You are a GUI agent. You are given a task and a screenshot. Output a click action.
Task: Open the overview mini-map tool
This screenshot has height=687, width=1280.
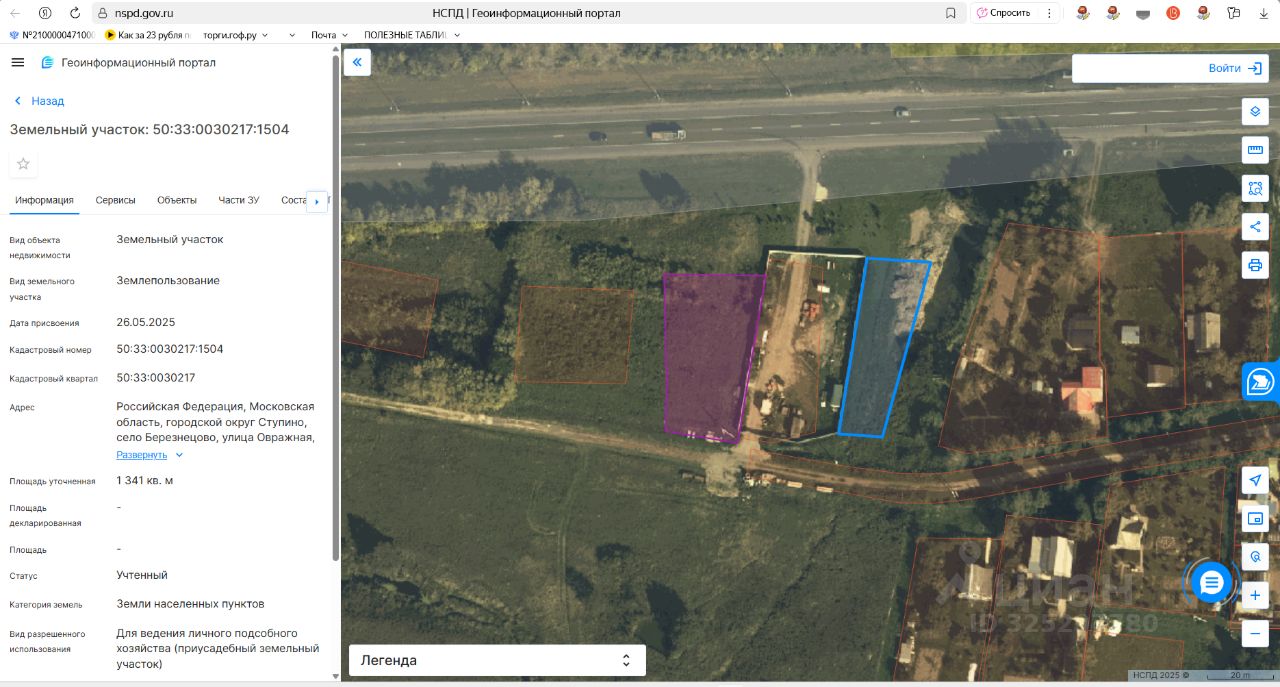1255,518
